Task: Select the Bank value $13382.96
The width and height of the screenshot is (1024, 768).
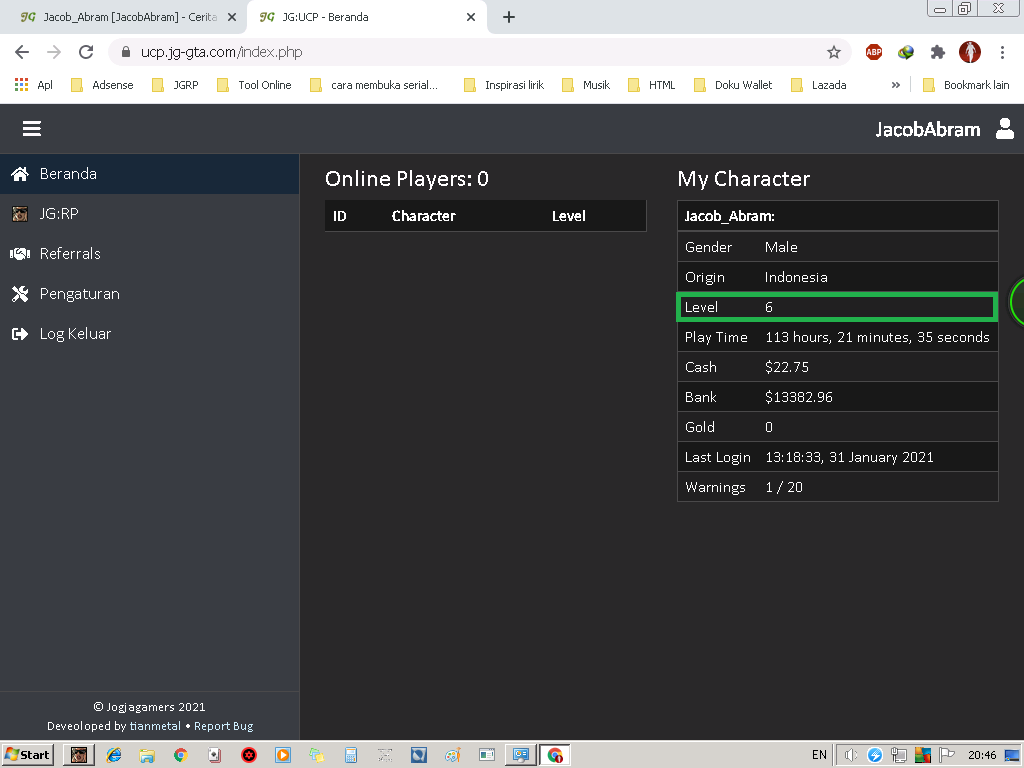Action: click(799, 397)
